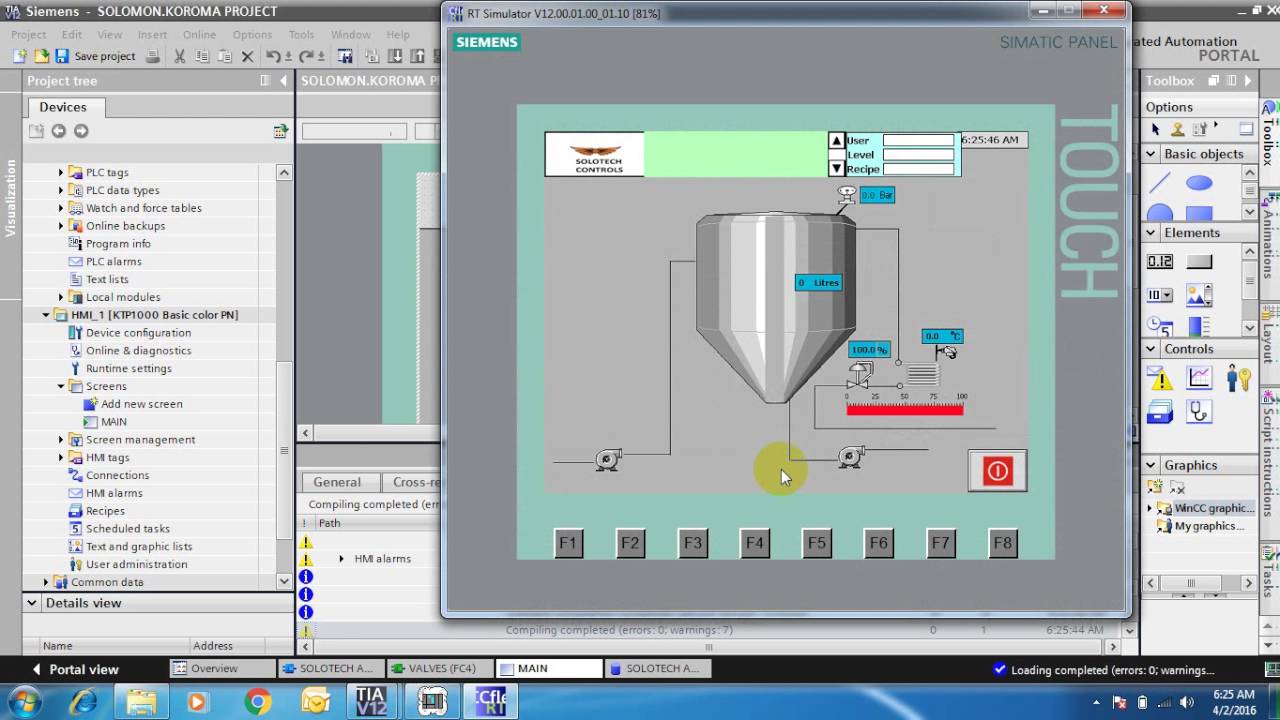Click the Redo arrow icon
Screen dimensions: 1280x720
pos(307,56)
